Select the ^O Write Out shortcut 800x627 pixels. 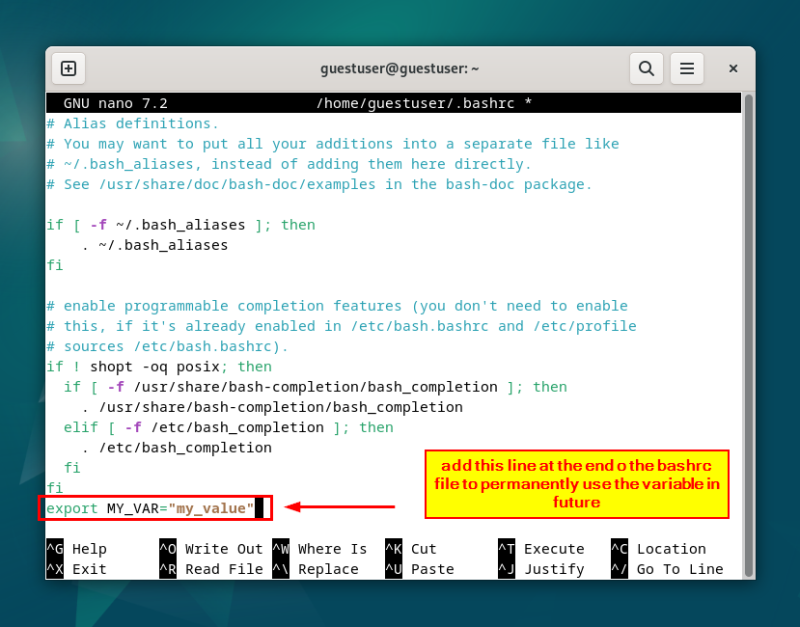(x=210, y=549)
